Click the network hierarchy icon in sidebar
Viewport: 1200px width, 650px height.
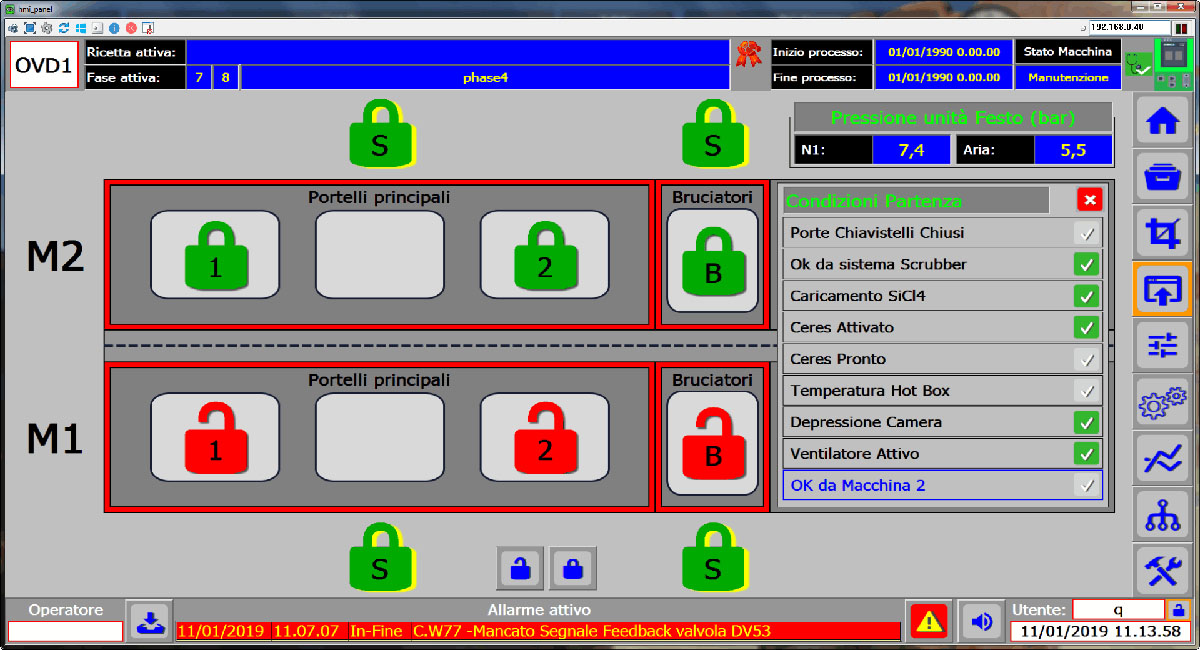pos(1162,515)
